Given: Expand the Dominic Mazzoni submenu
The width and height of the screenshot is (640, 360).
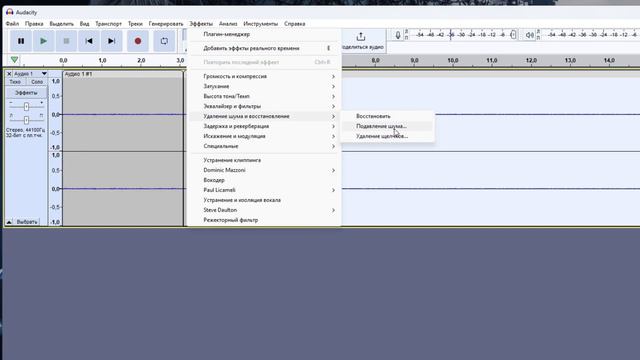Looking at the screenshot, I should 264,170.
